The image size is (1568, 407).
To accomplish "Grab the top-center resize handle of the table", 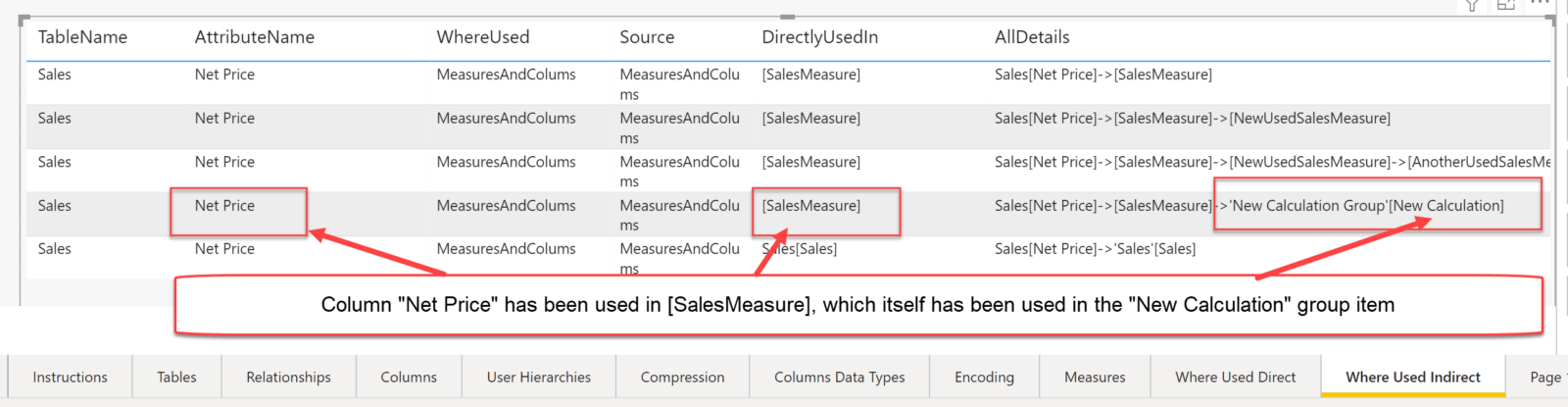I will pos(787,17).
